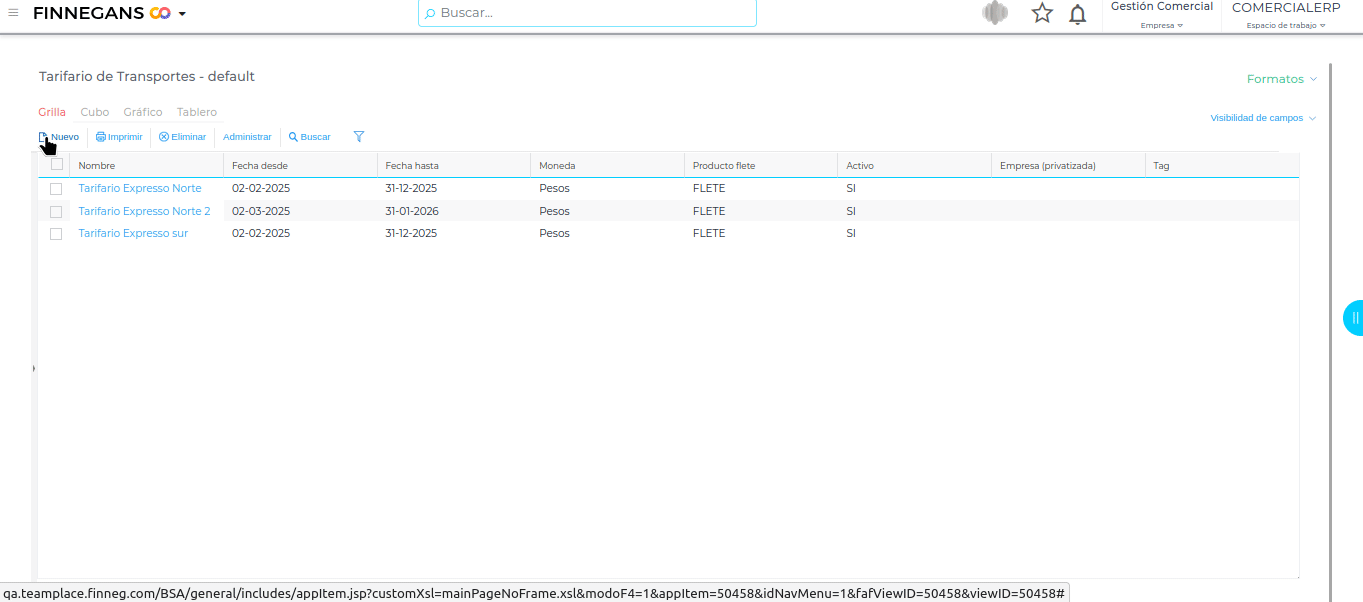This screenshot has height=602, width=1363.
Task: Switch to the Cubo tab
Action: point(95,112)
